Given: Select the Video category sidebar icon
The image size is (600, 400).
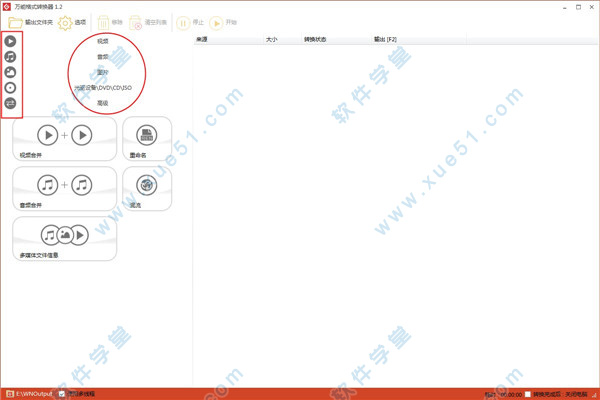Looking at the screenshot, I should (11, 42).
